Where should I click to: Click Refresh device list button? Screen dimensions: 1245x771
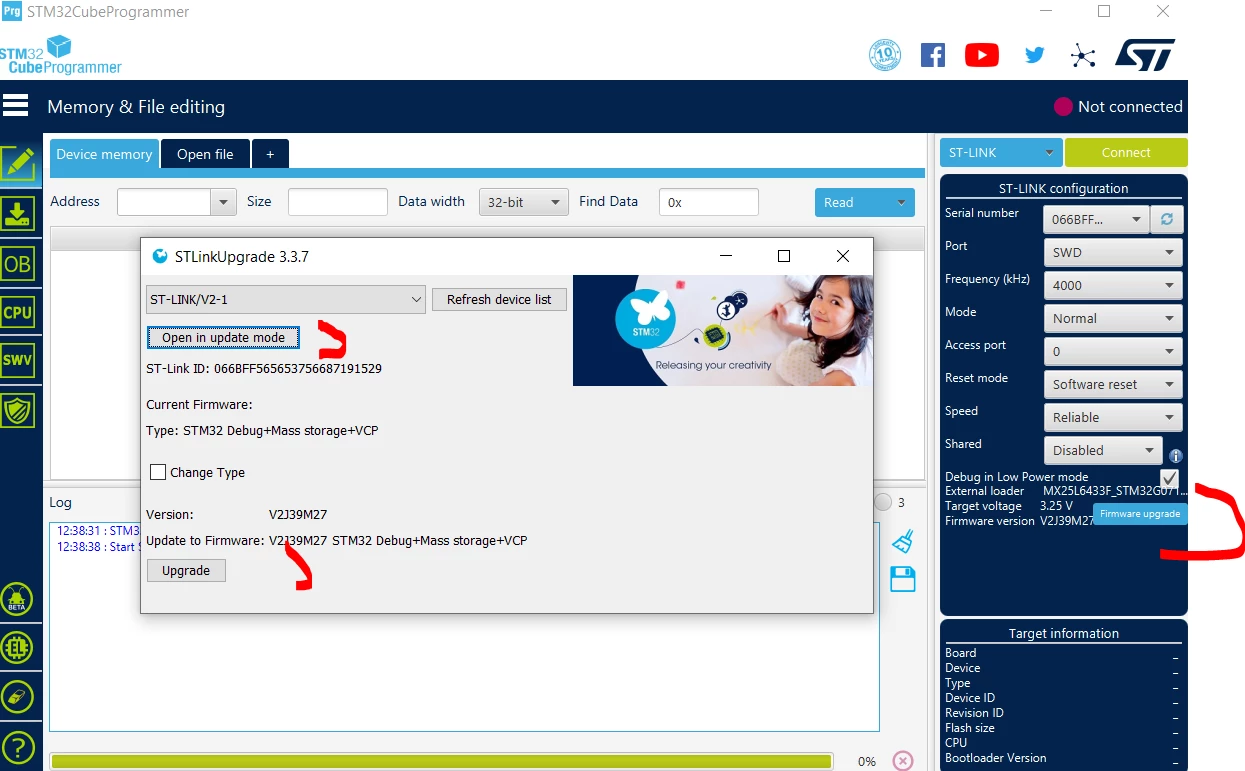499,299
